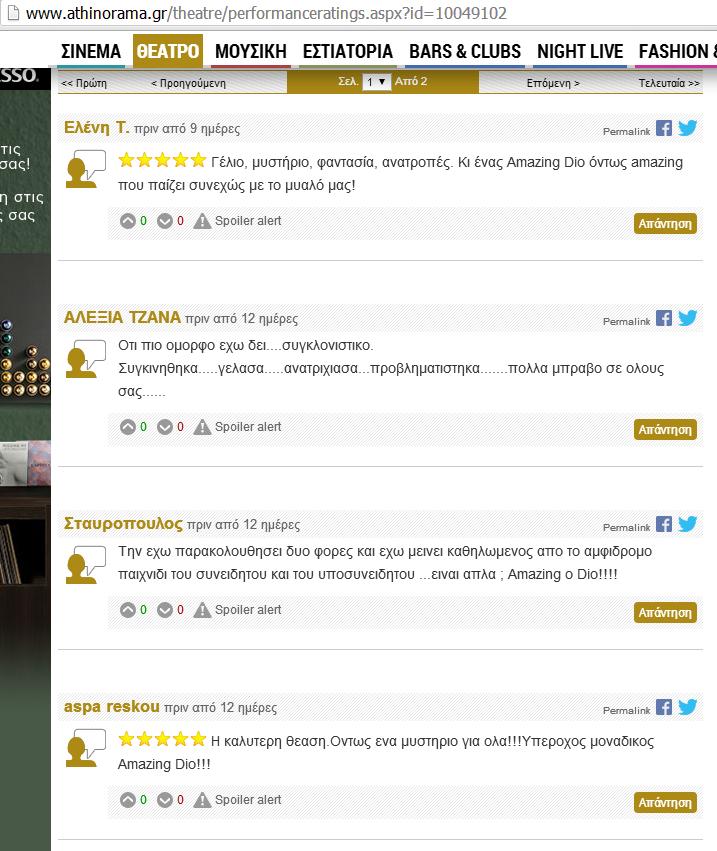Click the five-star rating in Ελένη Τ. review

pyautogui.click(x=162, y=160)
